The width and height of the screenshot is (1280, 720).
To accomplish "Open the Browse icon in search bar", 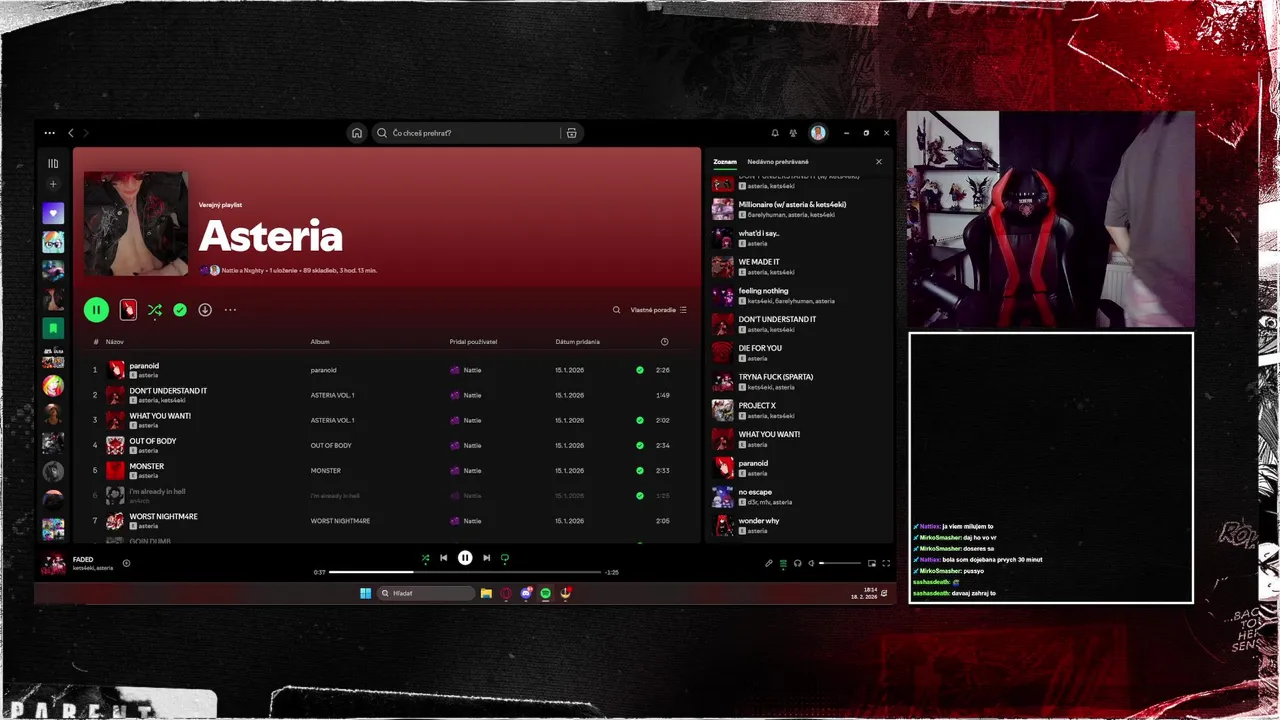I will tap(571, 133).
